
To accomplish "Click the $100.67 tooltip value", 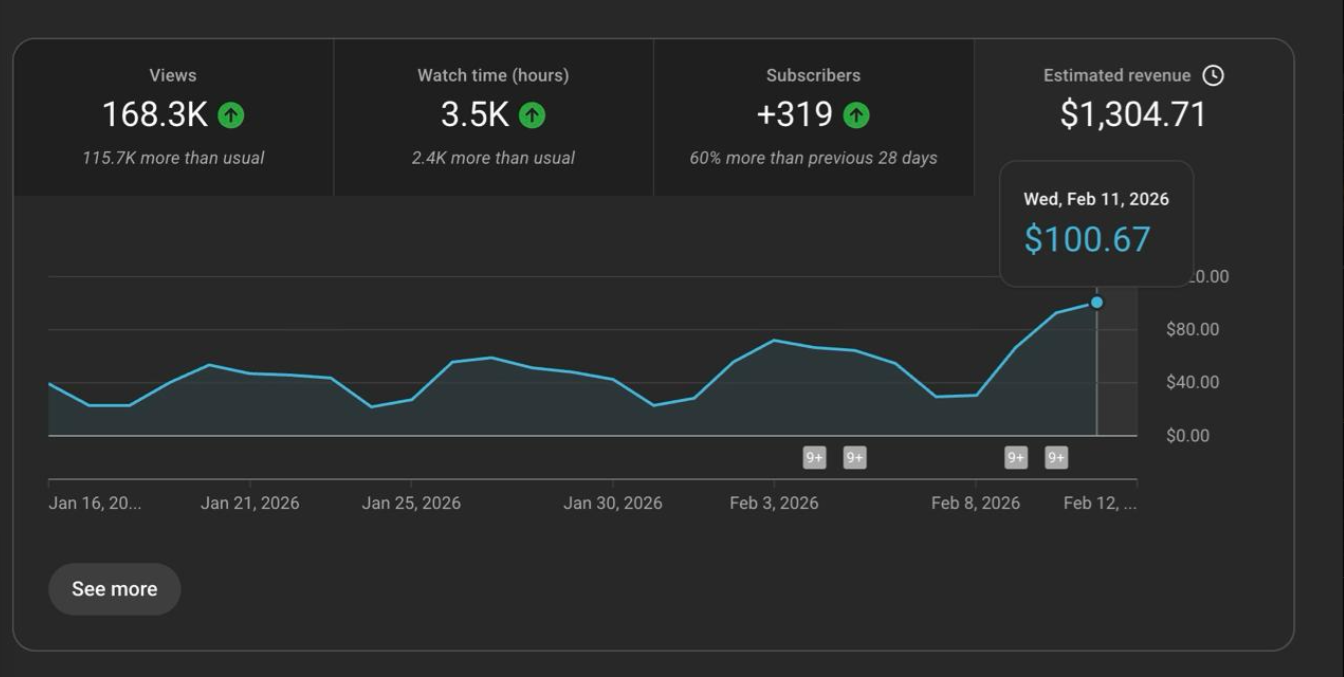I will pyautogui.click(x=1087, y=240).
